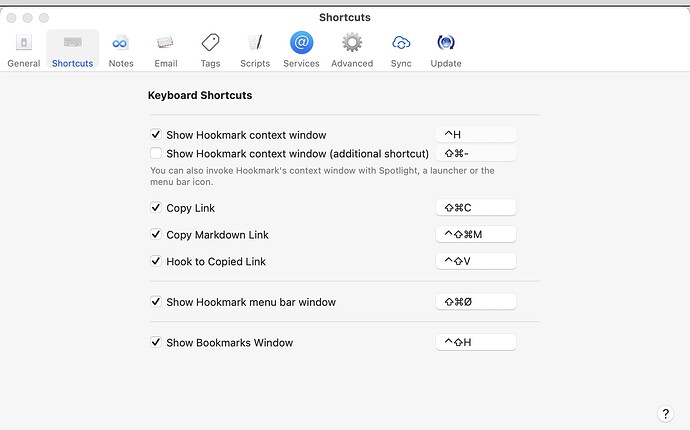Edit the ^⇧V Hook to Copied field
This screenshot has width=690, height=430.
coord(476,261)
